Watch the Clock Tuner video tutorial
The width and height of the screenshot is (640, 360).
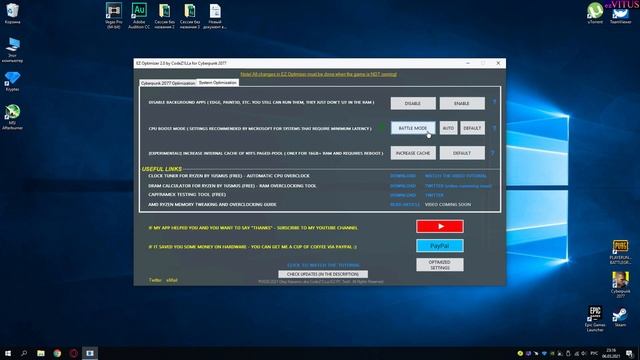pos(456,176)
